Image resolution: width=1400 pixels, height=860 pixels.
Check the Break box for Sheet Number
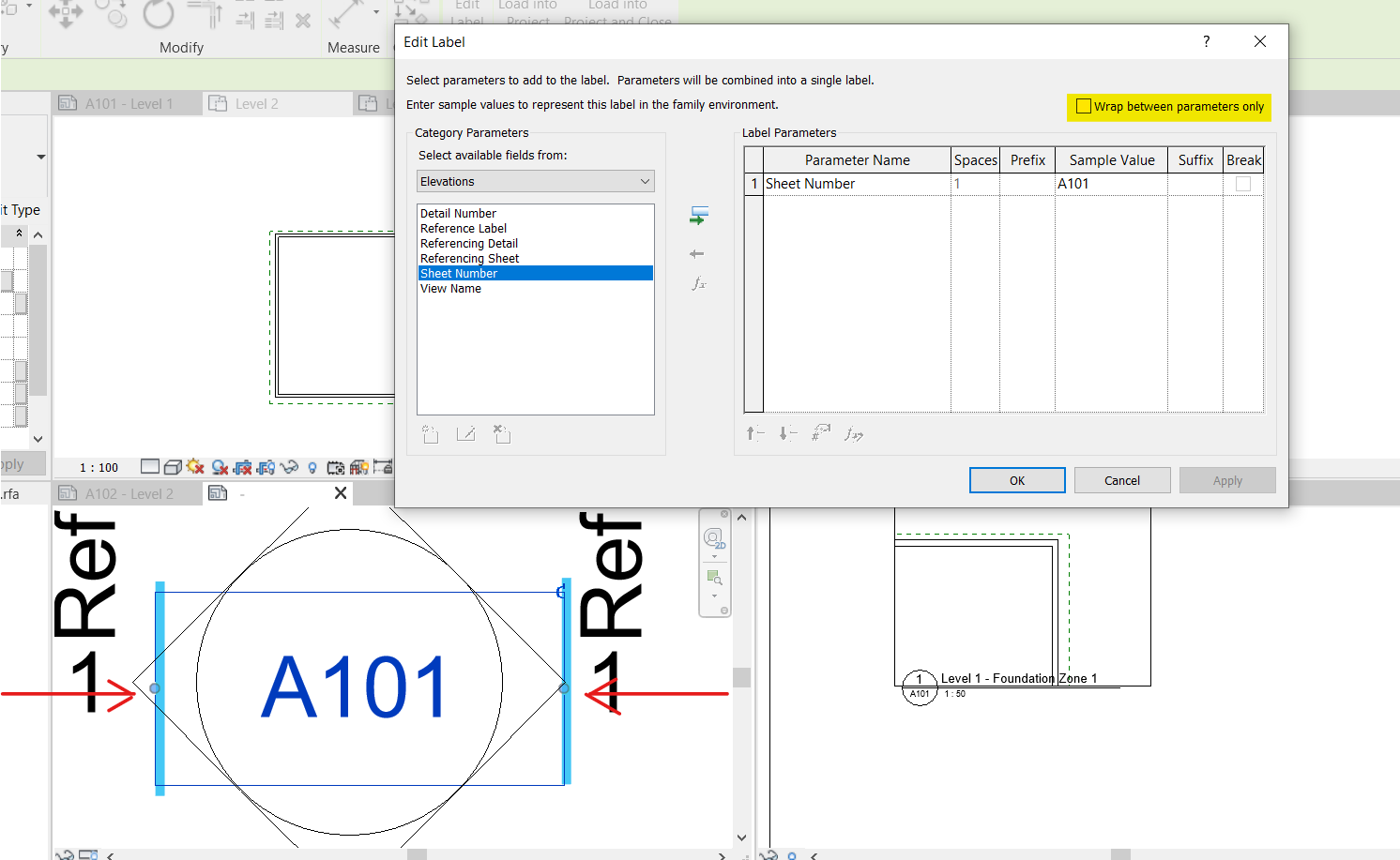point(1242,184)
